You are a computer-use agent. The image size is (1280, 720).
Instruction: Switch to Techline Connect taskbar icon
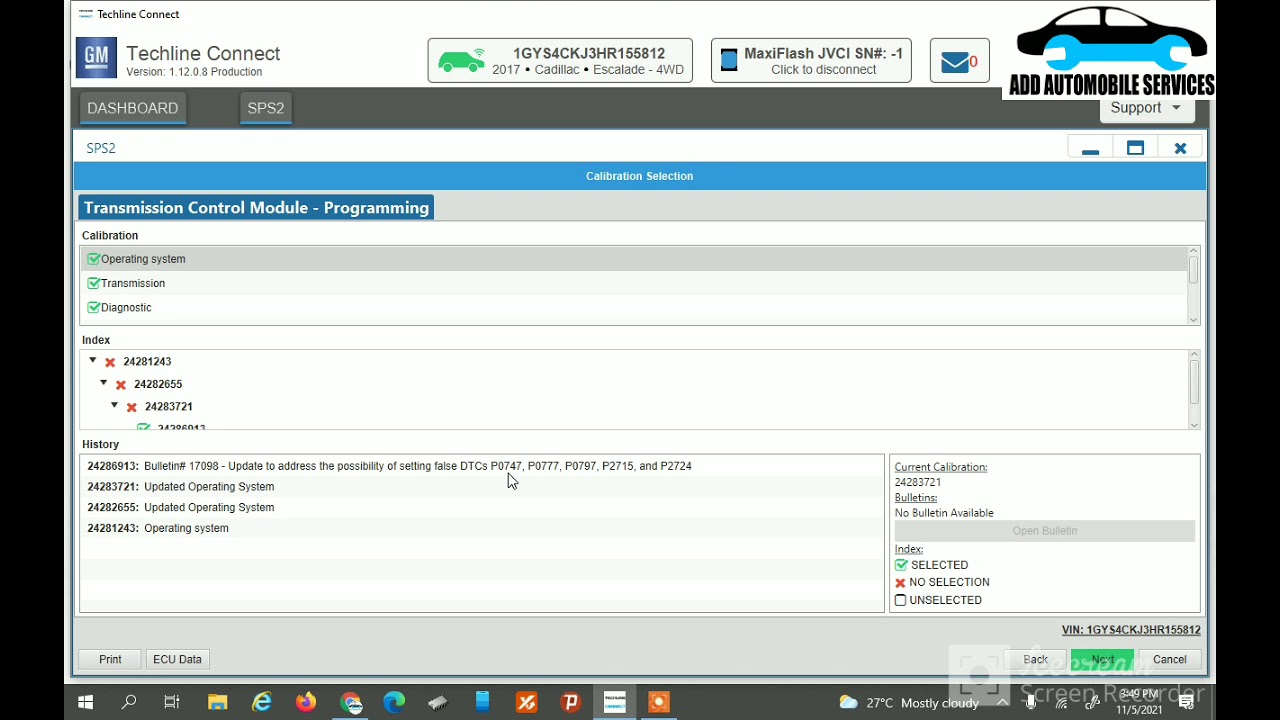[614, 702]
